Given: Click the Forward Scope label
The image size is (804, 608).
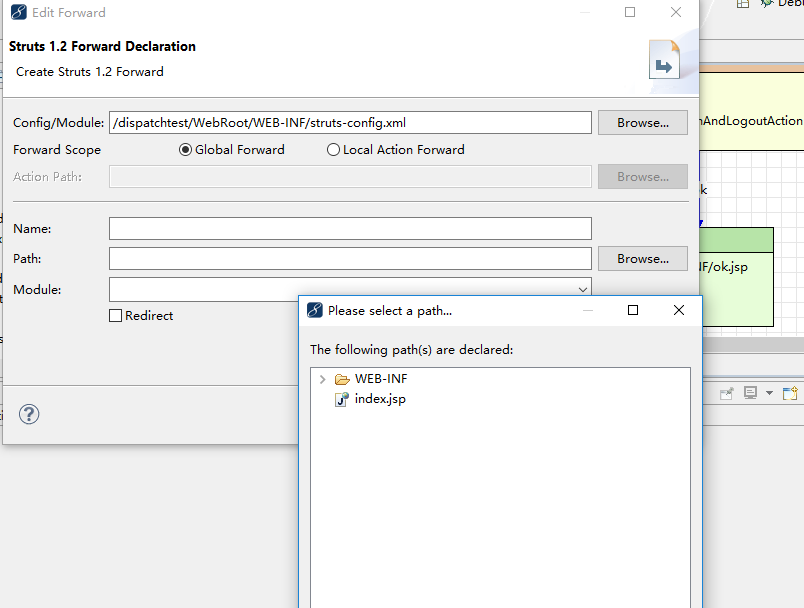Looking at the screenshot, I should click(57, 150).
